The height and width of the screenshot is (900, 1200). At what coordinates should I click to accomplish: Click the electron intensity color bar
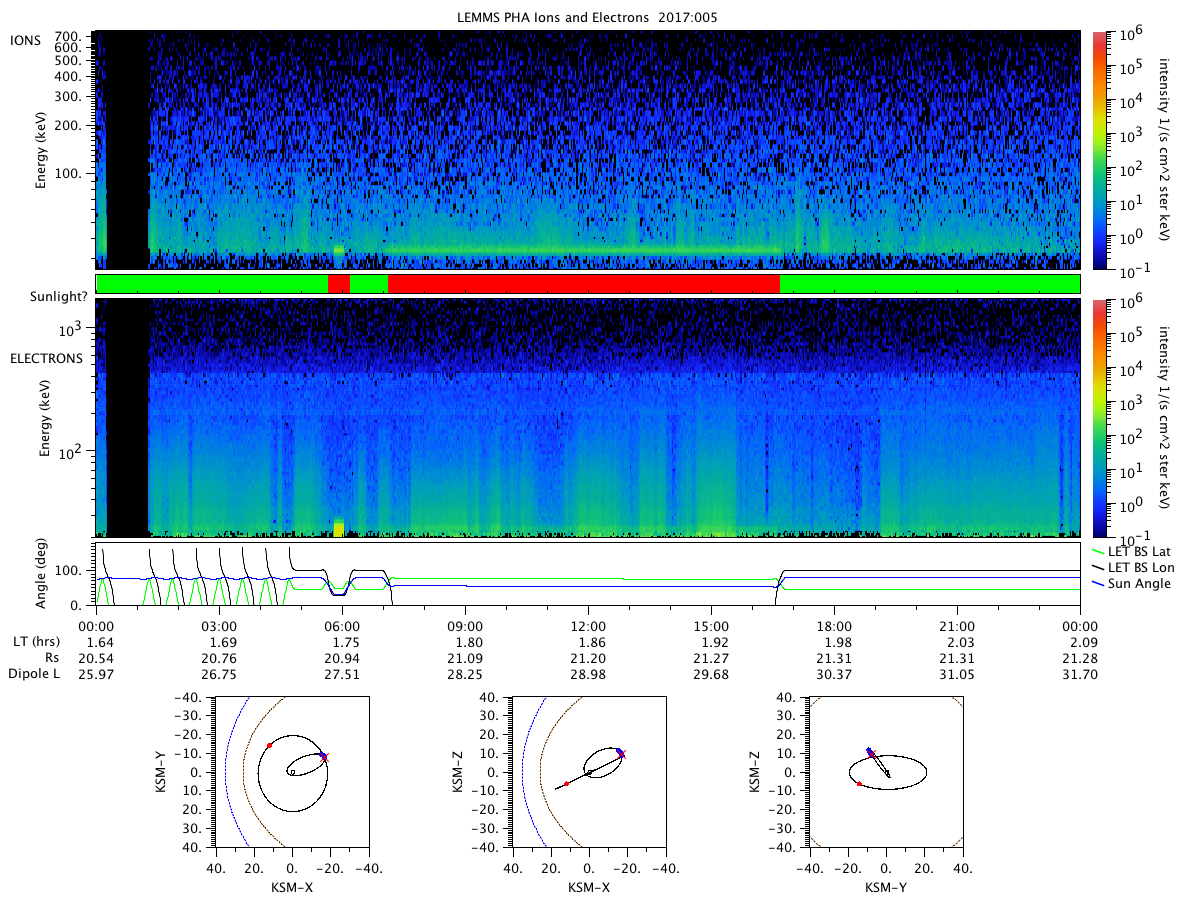(1099, 418)
